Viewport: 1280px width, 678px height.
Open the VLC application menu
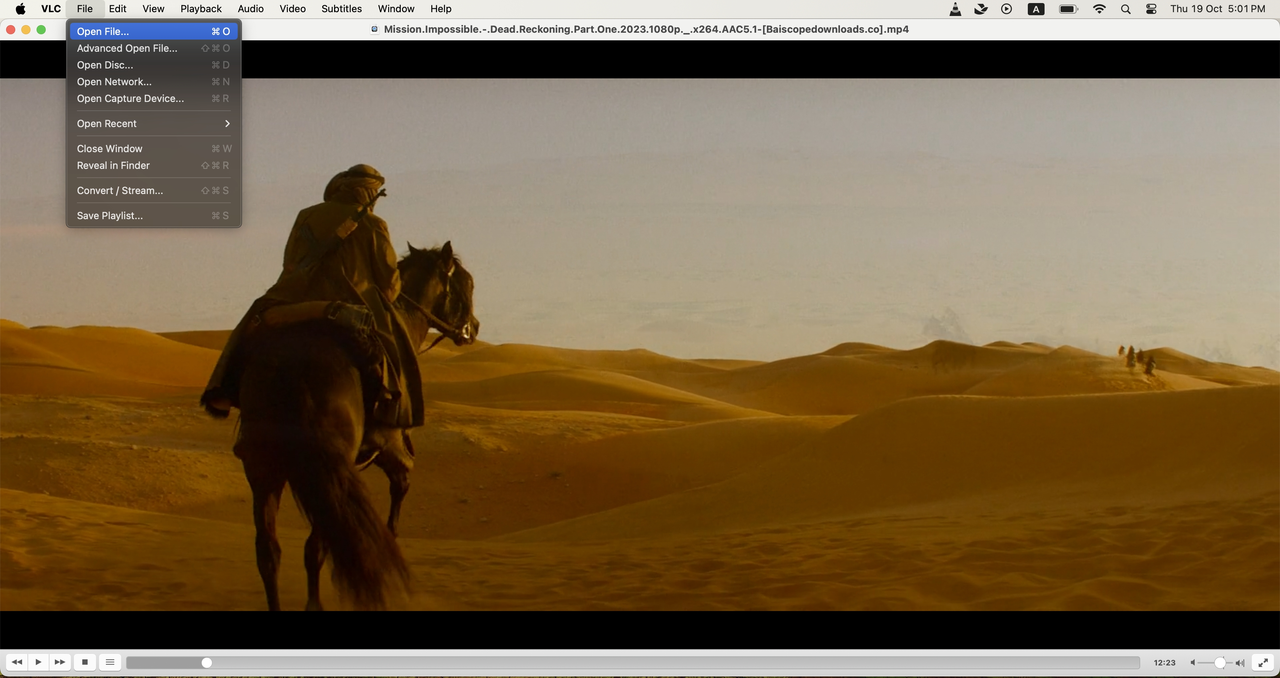51,9
